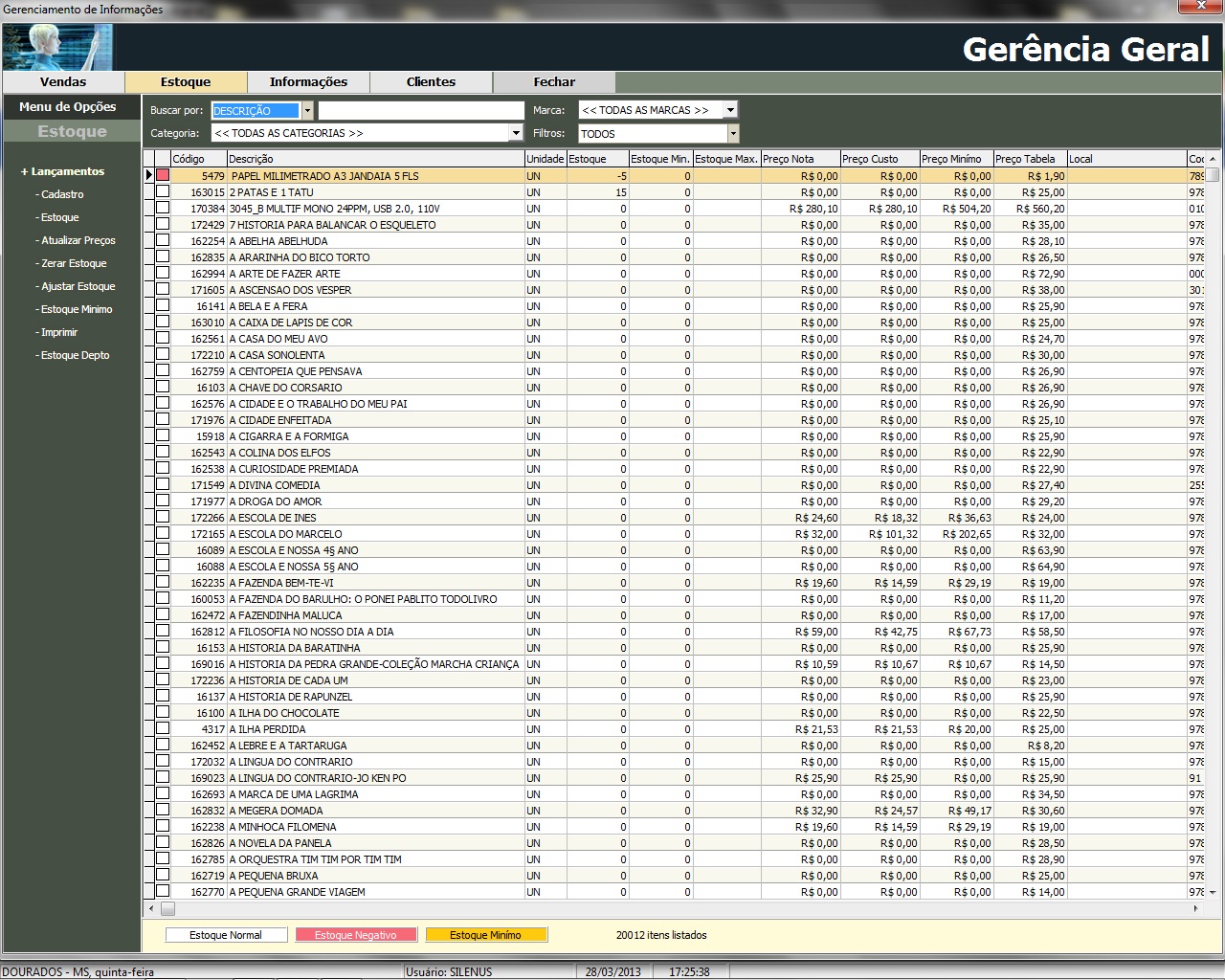
Task: Select the row A CASA SONOLENTA
Action: click(x=674, y=354)
